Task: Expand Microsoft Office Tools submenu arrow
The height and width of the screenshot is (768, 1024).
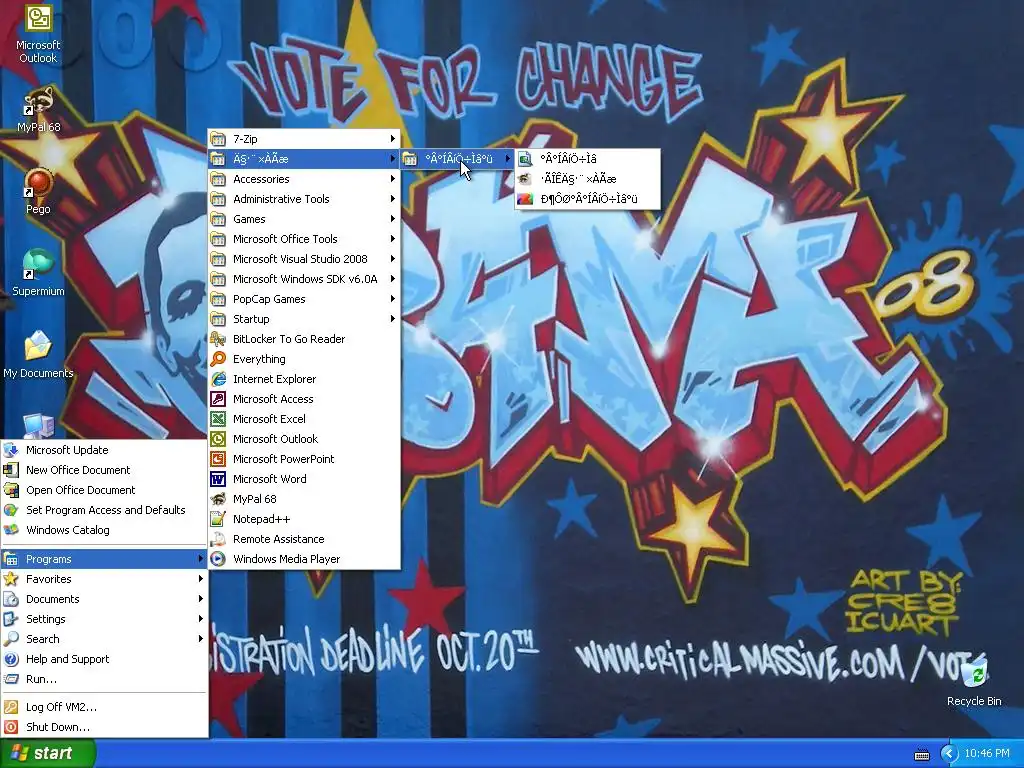Action: coord(392,239)
